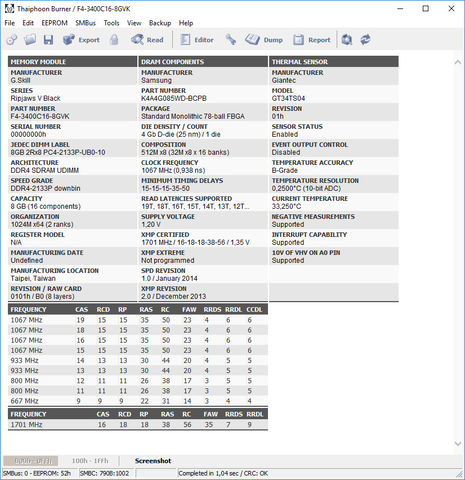Save dump with floppy disk icon
Image resolution: width=465 pixels, height=480 pixels.
pyautogui.click(x=48, y=40)
